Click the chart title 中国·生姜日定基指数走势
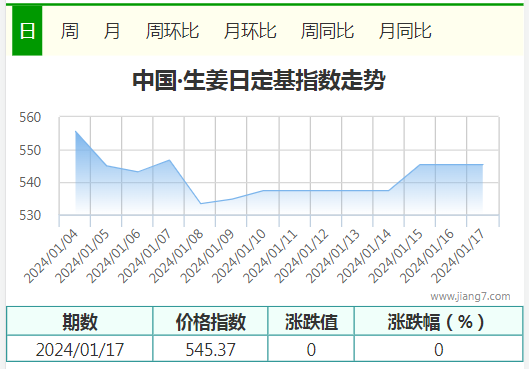Image resolution: width=529 pixels, height=369 pixels. click(259, 80)
